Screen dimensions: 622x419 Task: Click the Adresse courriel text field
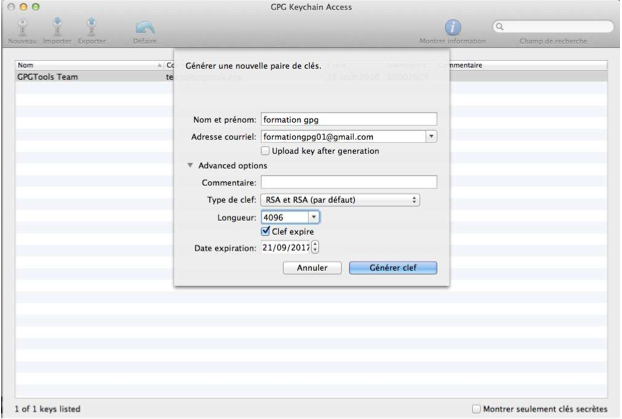[x=344, y=136]
